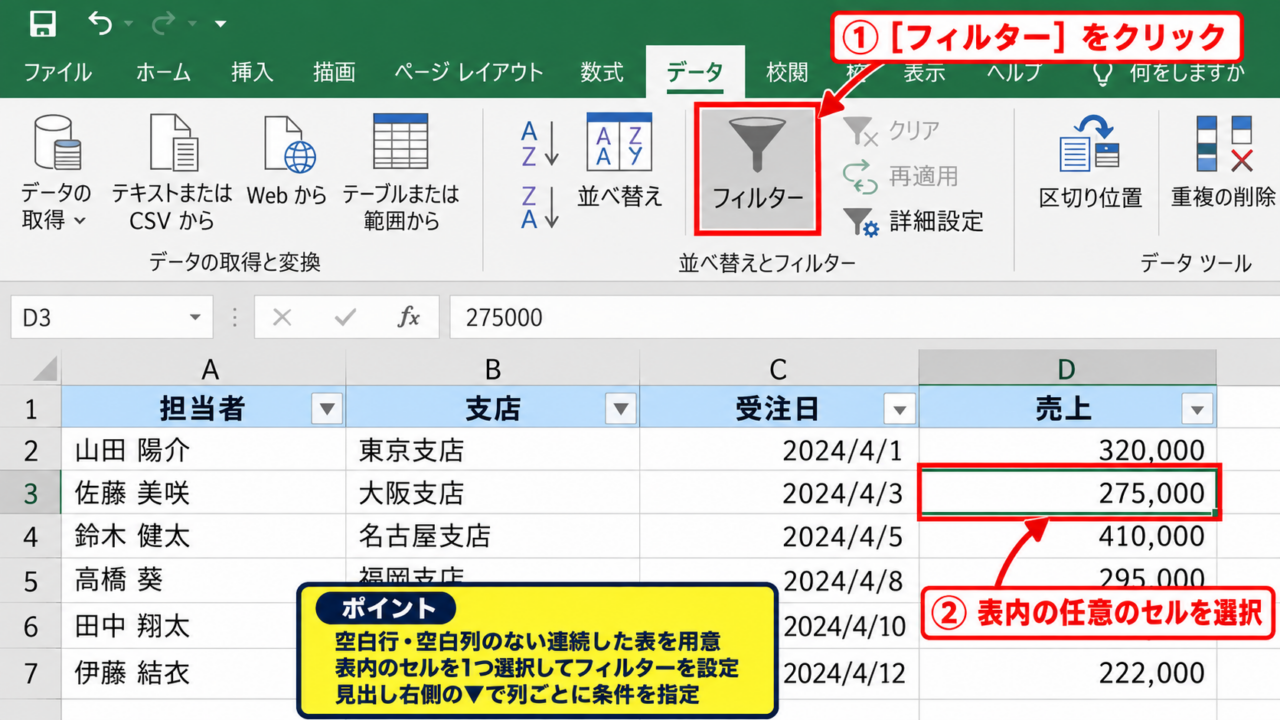The image size is (1280, 720).
Task: Import from テキストまたは CSV から
Action: point(171,172)
